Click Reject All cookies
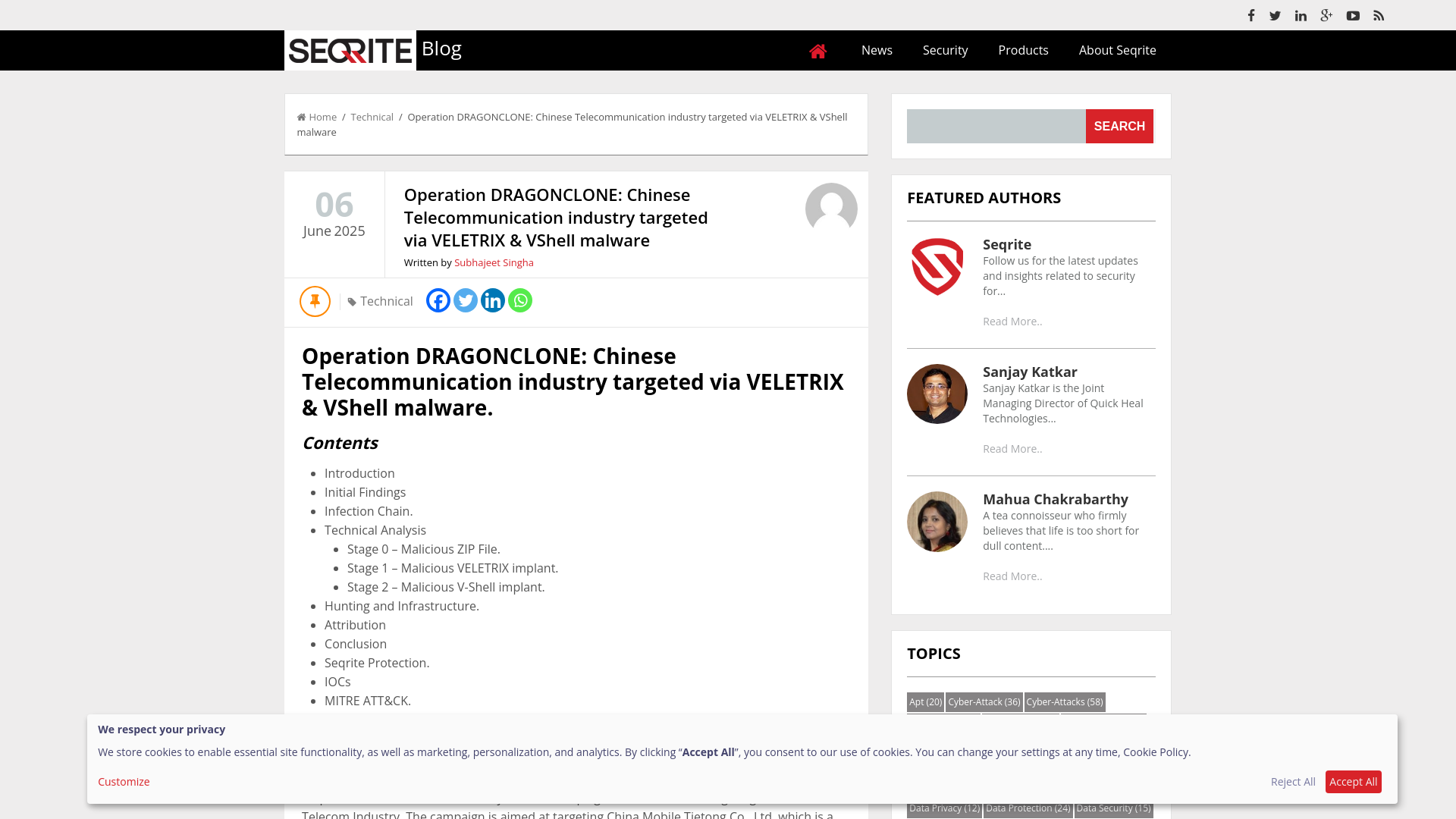Screen dimensions: 1456x819 (1293, 782)
